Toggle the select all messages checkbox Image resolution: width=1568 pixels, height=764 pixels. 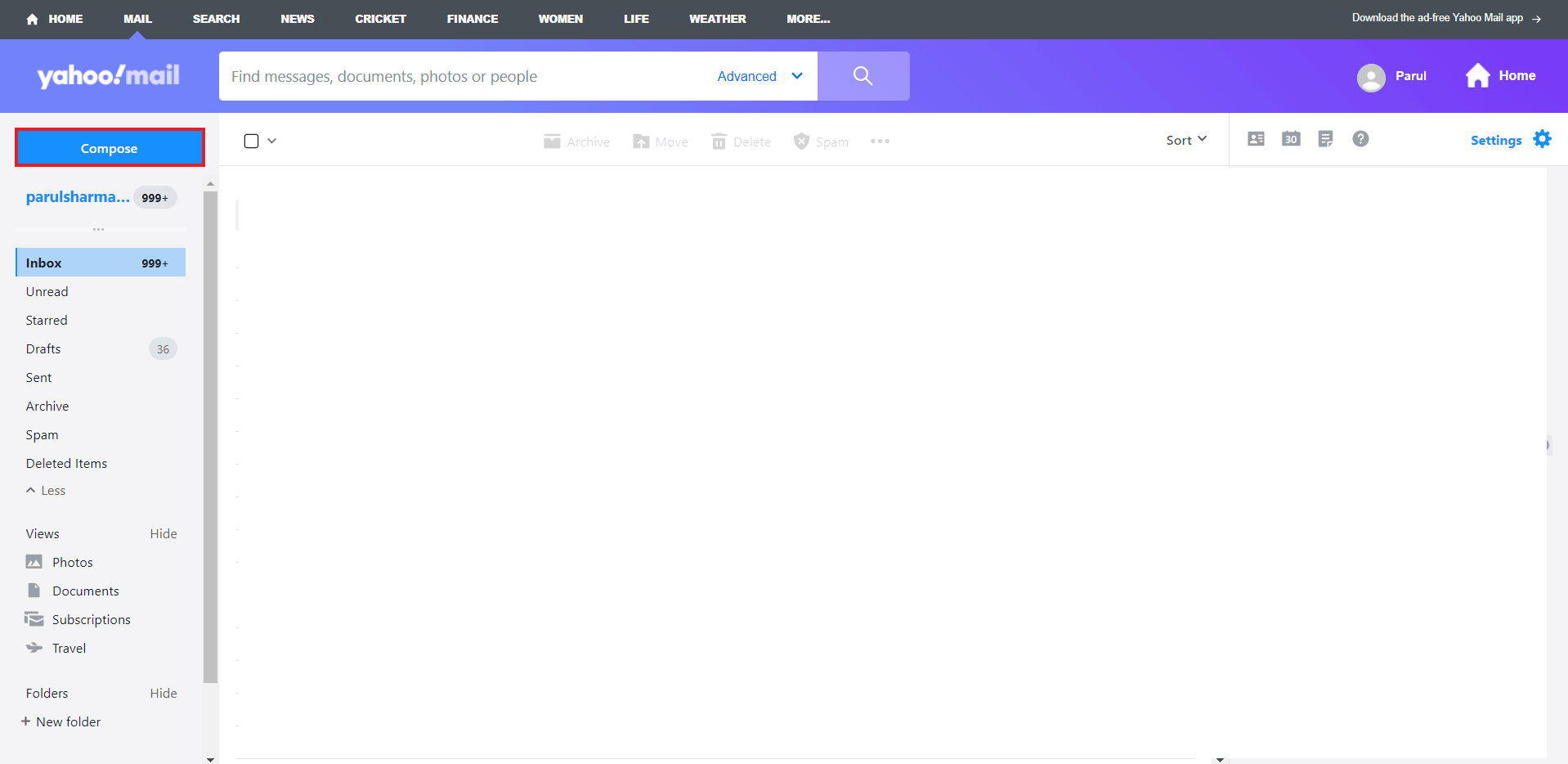click(252, 142)
